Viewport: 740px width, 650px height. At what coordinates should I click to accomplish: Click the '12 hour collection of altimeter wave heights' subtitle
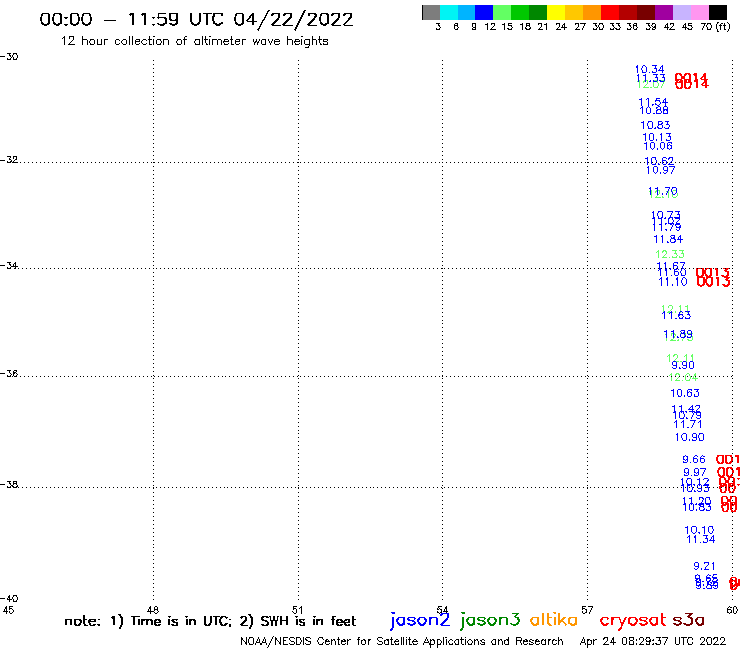[194, 41]
